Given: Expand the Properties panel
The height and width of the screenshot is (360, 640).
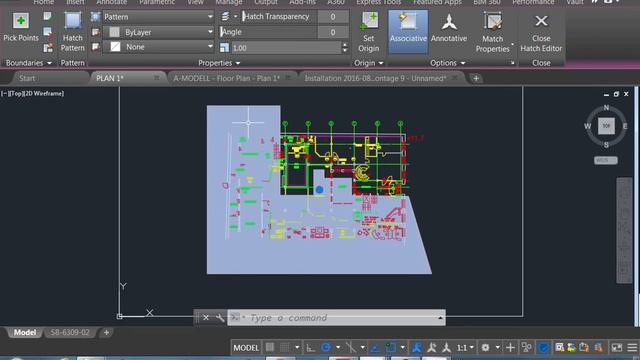Looking at the screenshot, I should (x=219, y=63).
